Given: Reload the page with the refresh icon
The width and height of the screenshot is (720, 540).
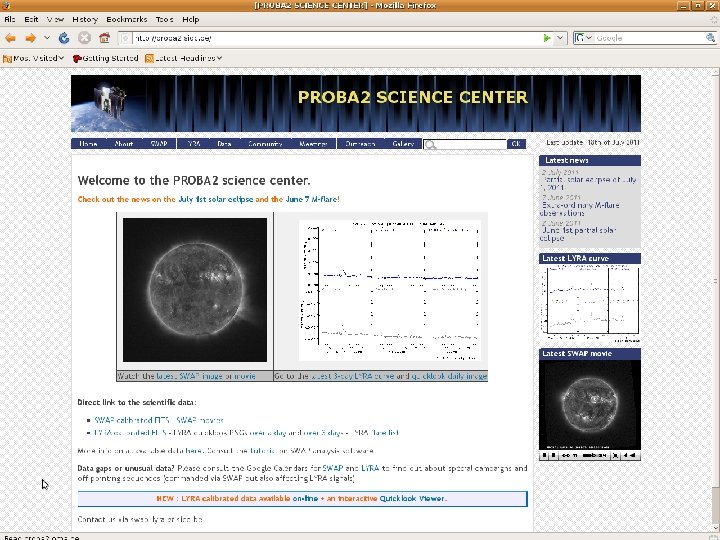Looking at the screenshot, I should (x=64, y=38).
